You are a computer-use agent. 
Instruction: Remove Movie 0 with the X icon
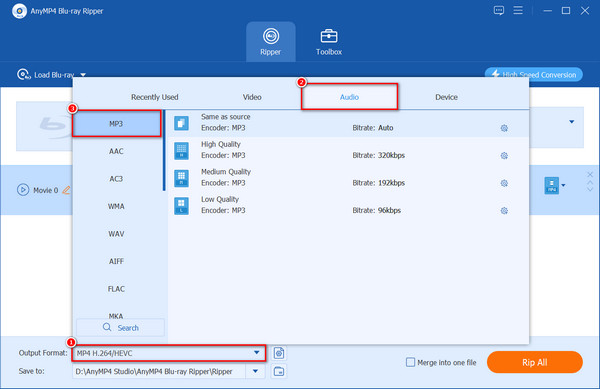(590, 174)
